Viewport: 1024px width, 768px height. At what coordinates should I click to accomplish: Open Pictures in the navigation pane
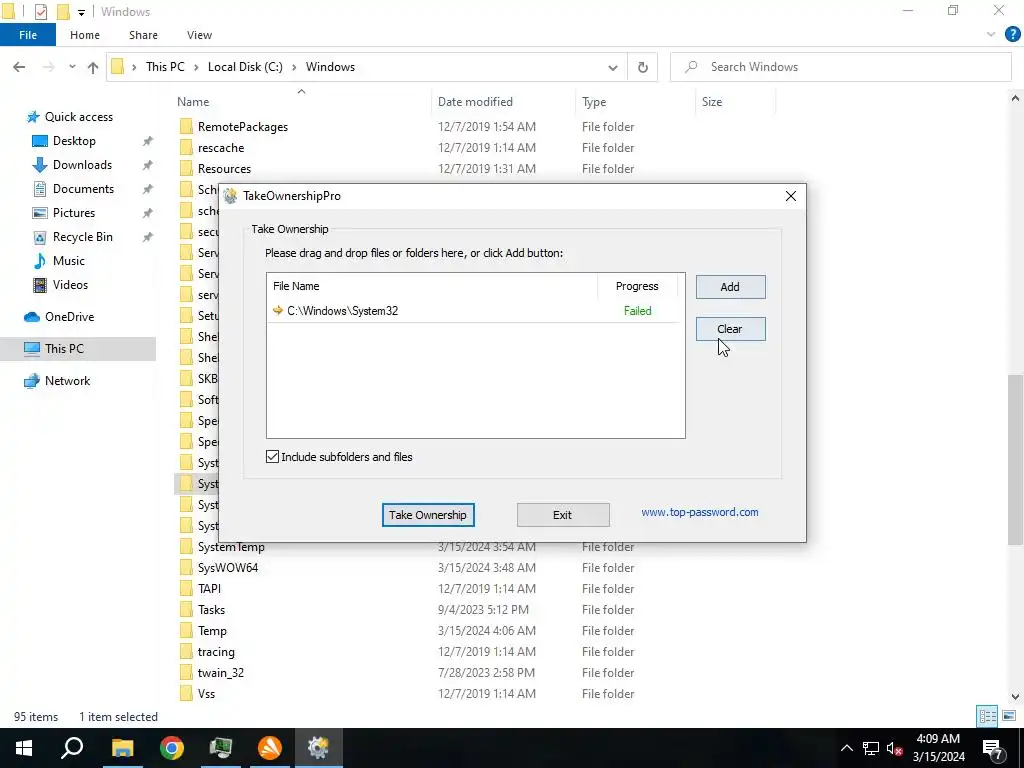point(74,213)
